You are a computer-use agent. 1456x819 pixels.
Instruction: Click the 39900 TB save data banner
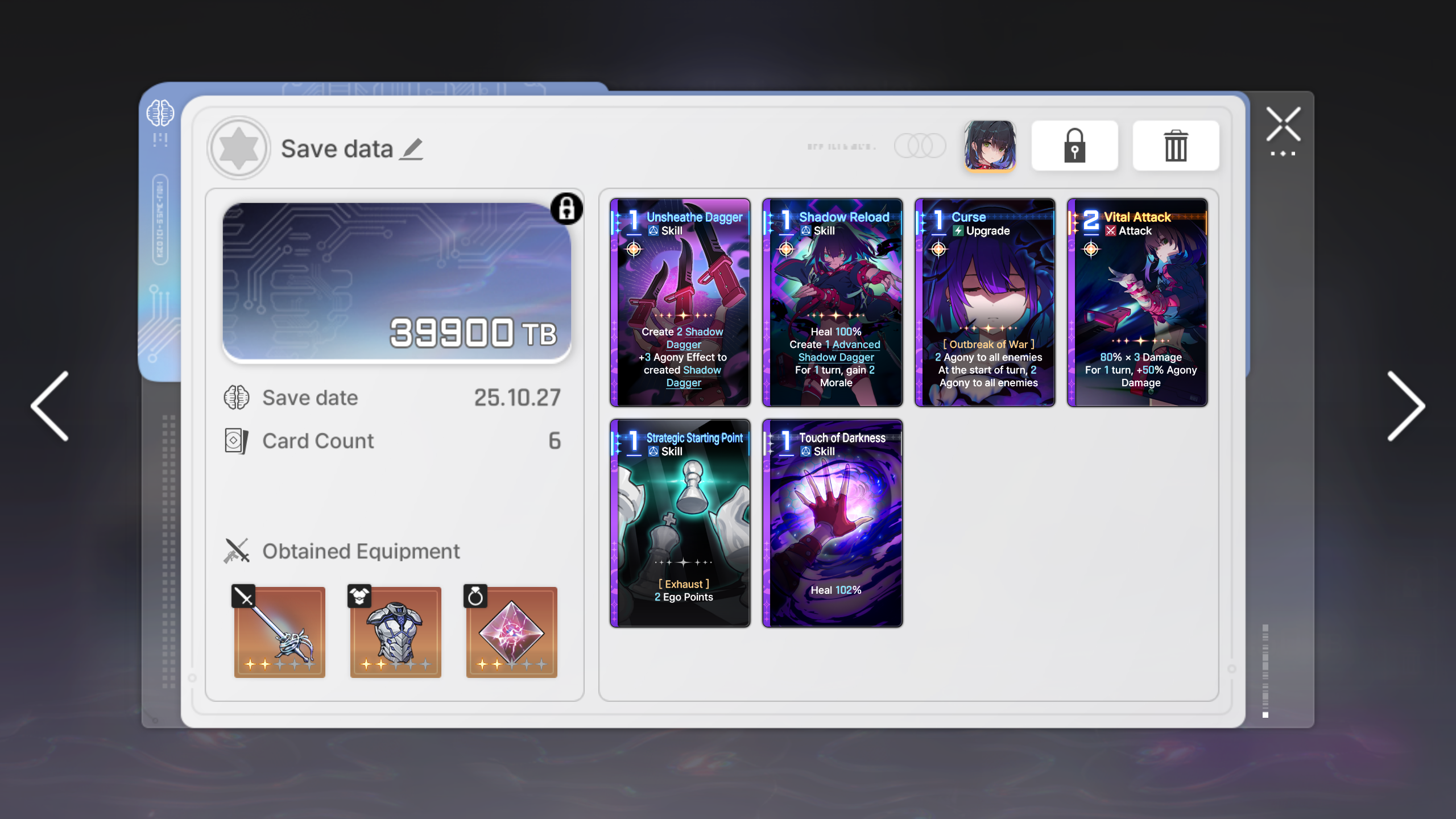tap(397, 283)
